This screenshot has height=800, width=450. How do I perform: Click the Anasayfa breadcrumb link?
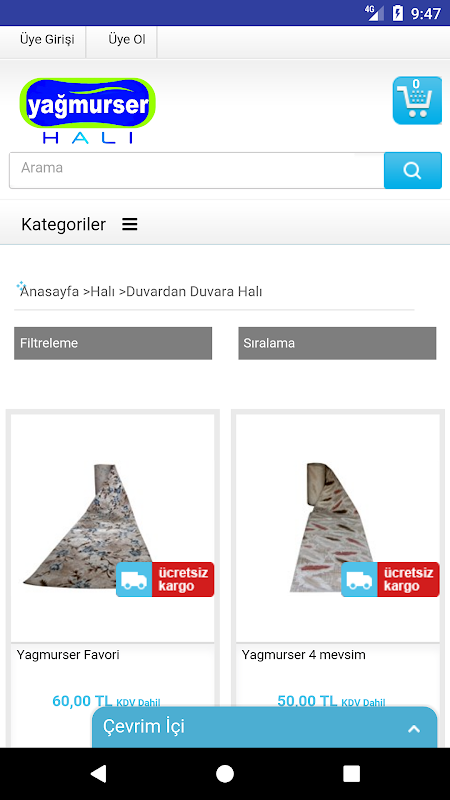49,292
